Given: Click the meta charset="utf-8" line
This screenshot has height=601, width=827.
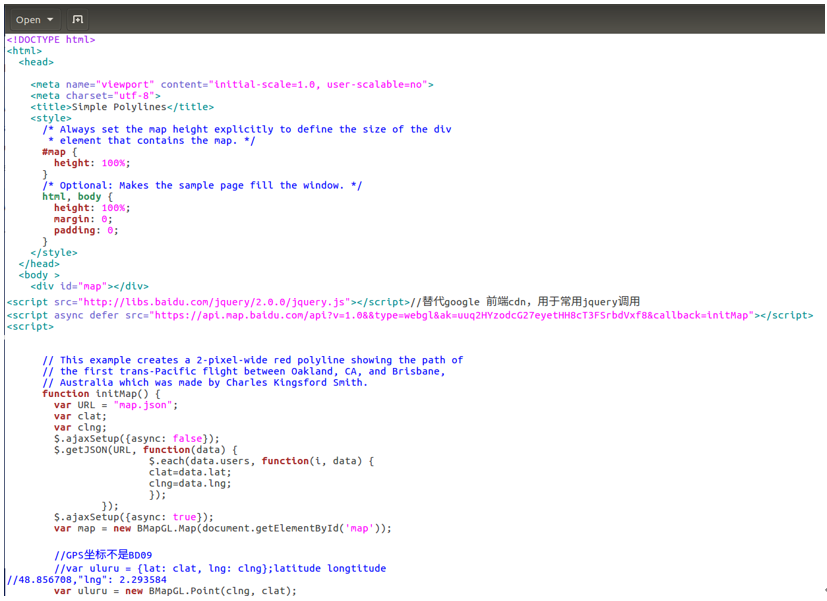Looking at the screenshot, I should click(95, 96).
